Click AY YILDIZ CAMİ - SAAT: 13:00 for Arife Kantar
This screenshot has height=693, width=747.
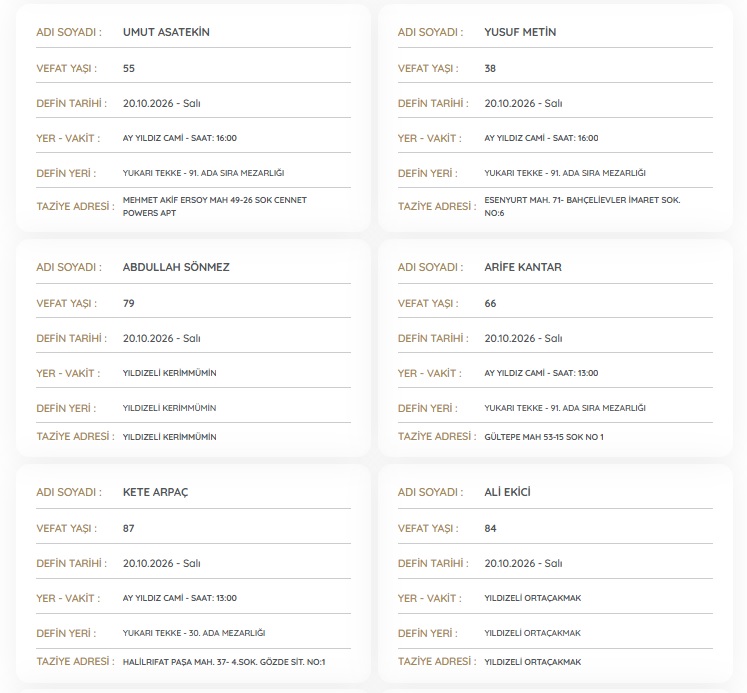pyautogui.click(x=541, y=373)
